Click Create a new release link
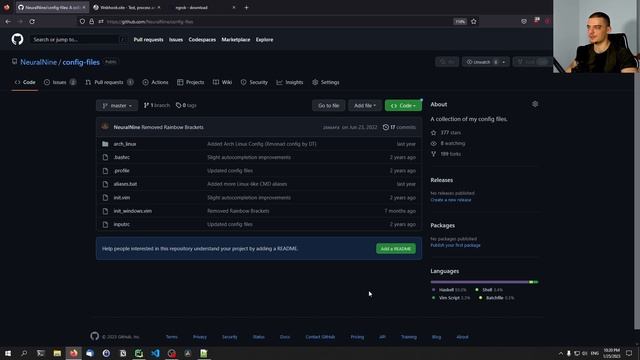This screenshot has width=640, height=360. pyautogui.click(x=451, y=200)
